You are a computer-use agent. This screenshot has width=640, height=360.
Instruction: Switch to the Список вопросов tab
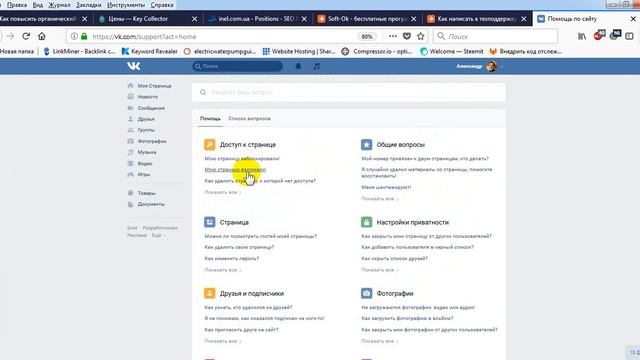(249, 118)
